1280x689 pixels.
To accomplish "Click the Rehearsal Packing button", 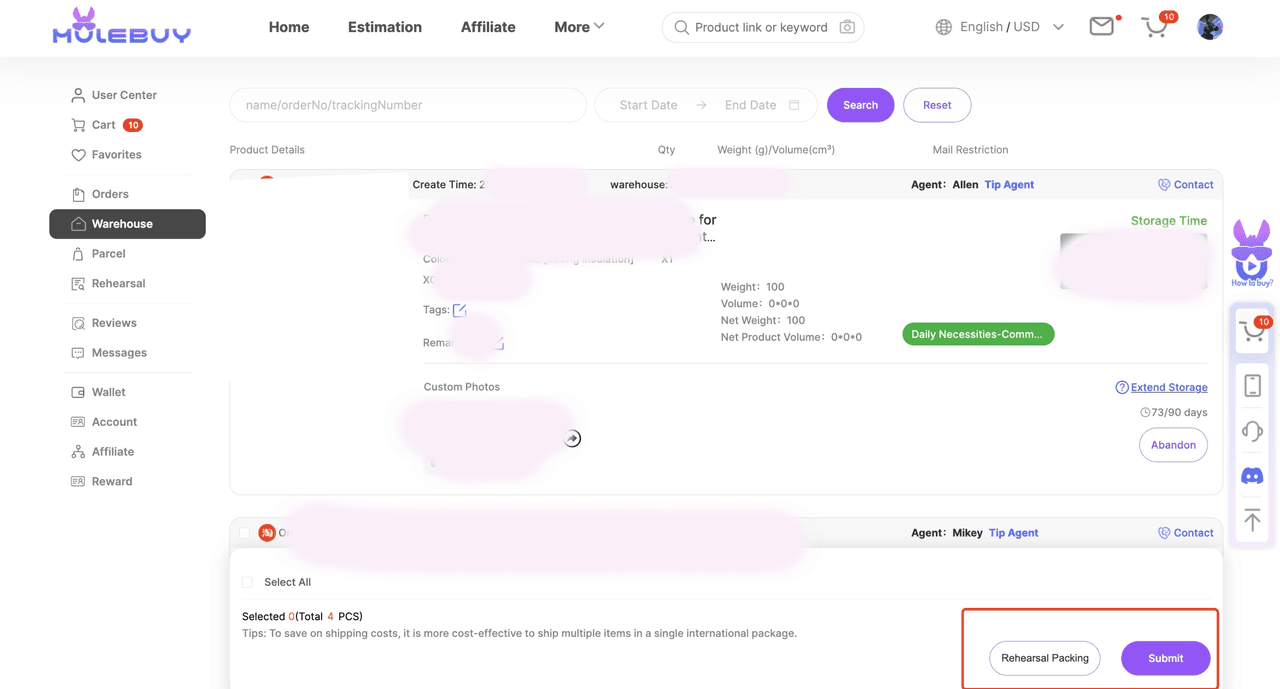I will click(x=1045, y=658).
